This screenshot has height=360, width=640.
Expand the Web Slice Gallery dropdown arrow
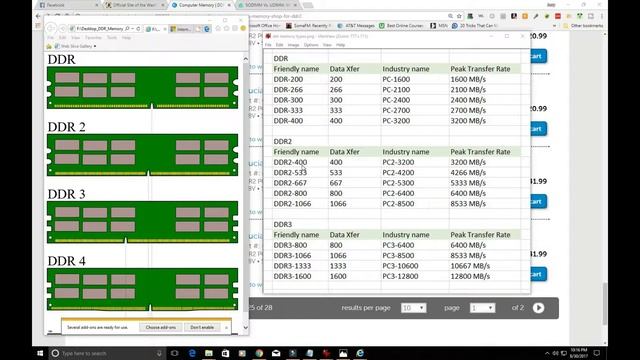[x=95, y=46]
